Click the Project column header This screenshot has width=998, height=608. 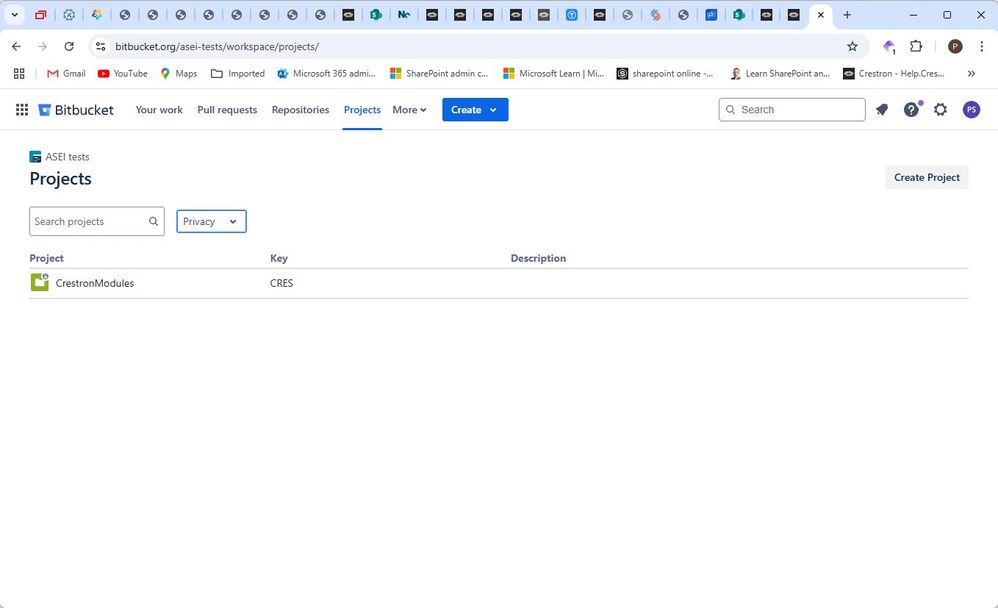point(46,258)
